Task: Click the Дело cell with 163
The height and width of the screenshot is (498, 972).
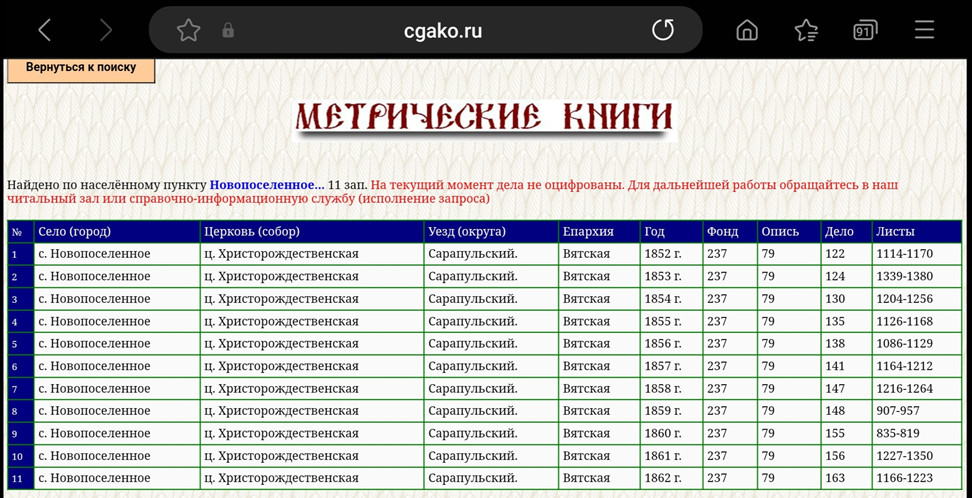Action: pyautogui.click(x=835, y=478)
